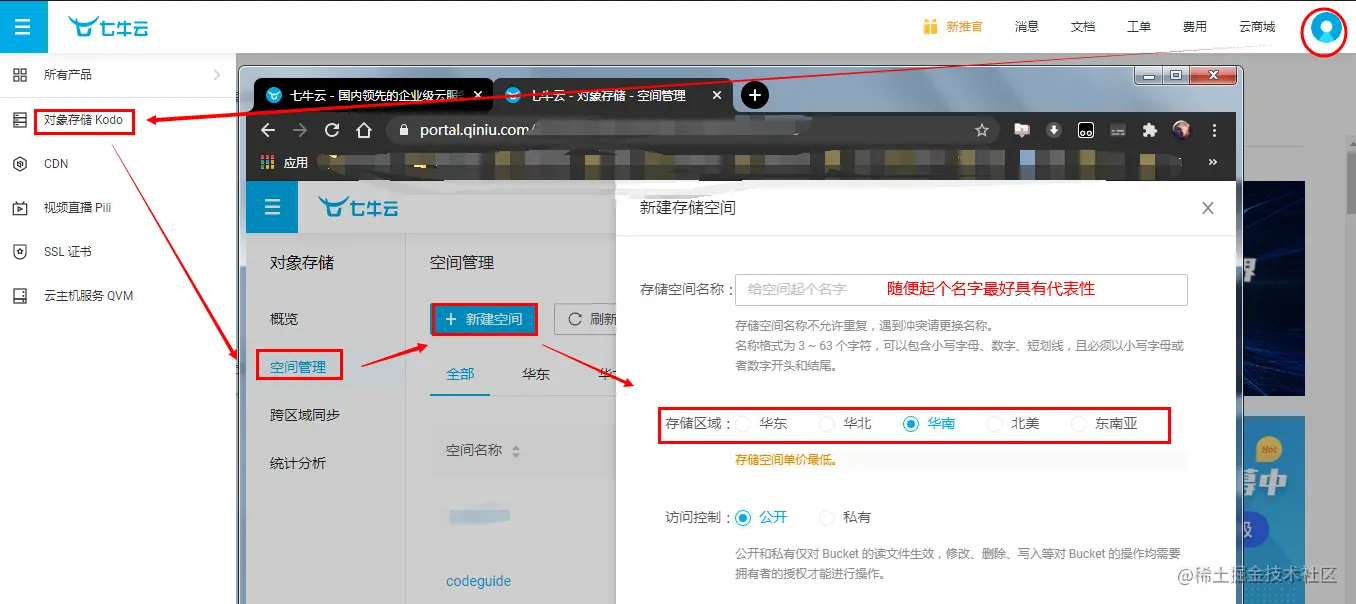The height and width of the screenshot is (604, 1356).
Task: Open CDN in the outer sidebar
Action: point(56,164)
